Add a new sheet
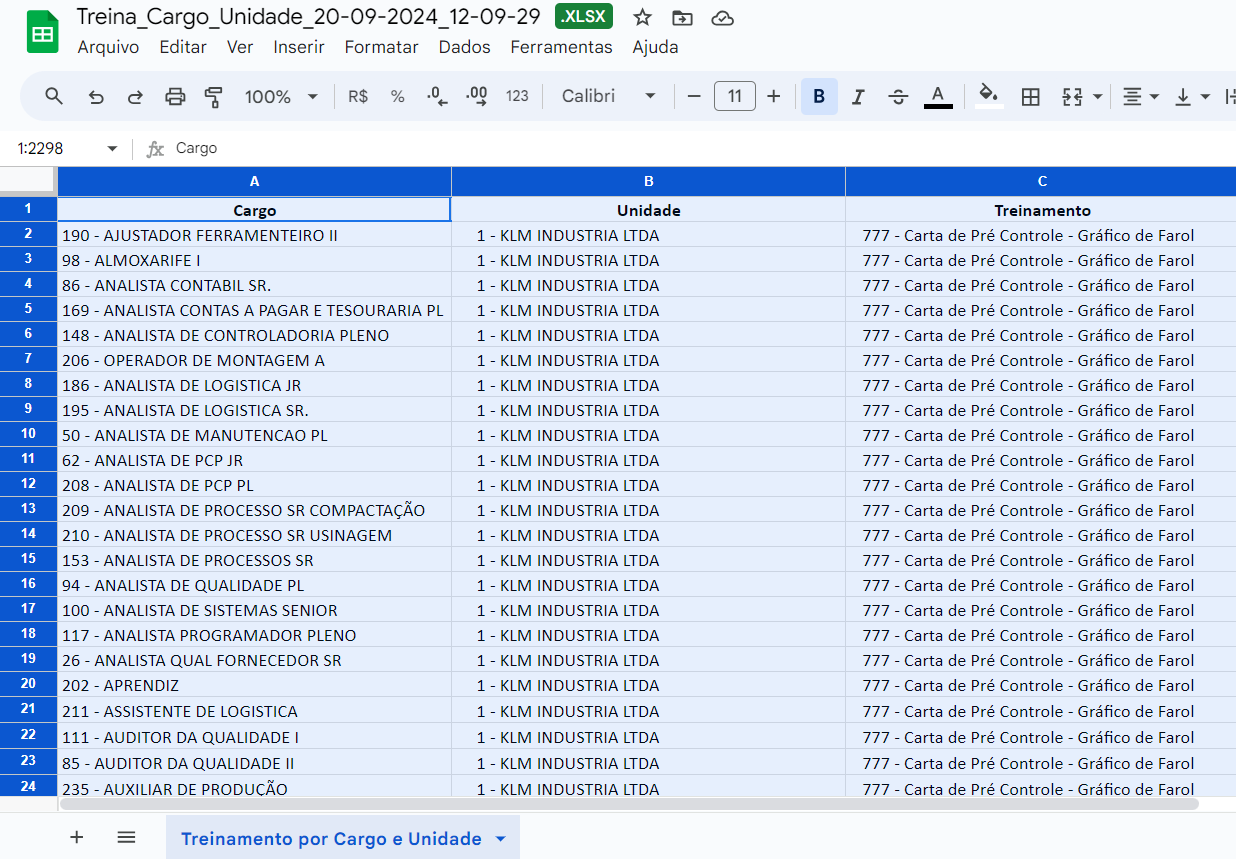The image size is (1236, 859). (x=77, y=837)
